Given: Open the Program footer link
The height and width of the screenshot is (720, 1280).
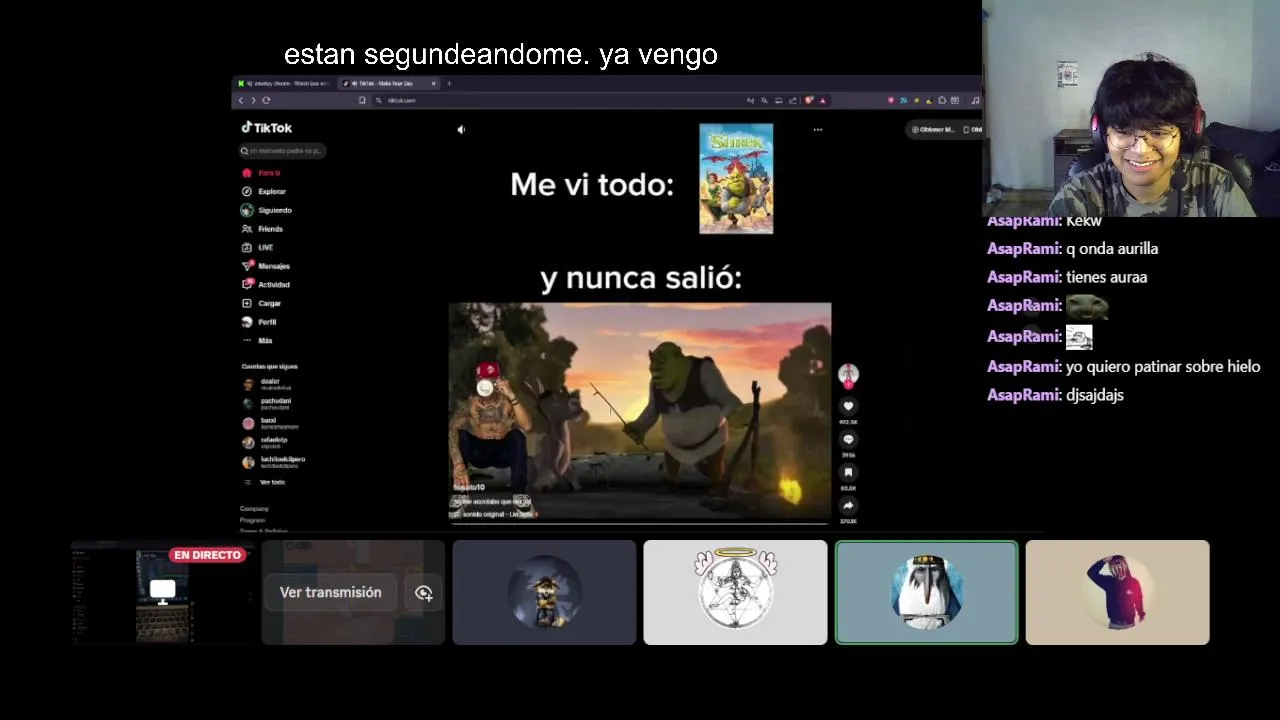Looking at the screenshot, I should (253, 520).
